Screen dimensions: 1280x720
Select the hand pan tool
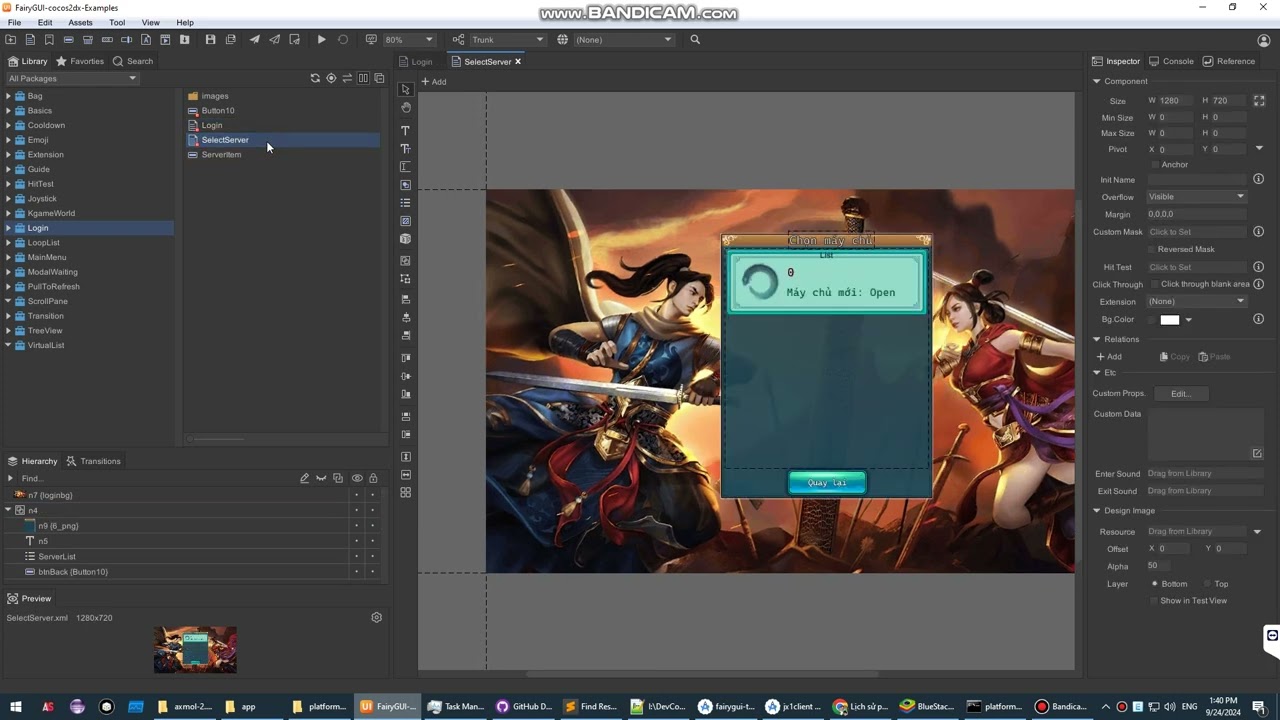(x=405, y=108)
